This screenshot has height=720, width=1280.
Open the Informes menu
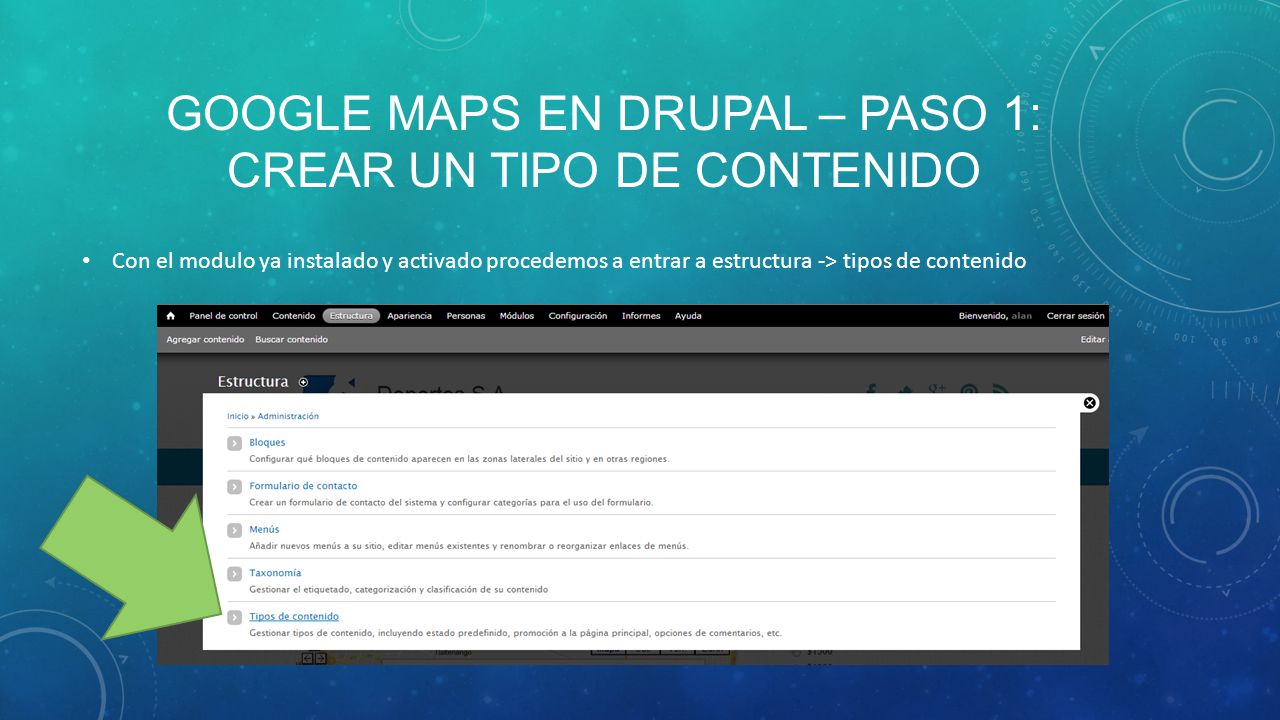[641, 316]
